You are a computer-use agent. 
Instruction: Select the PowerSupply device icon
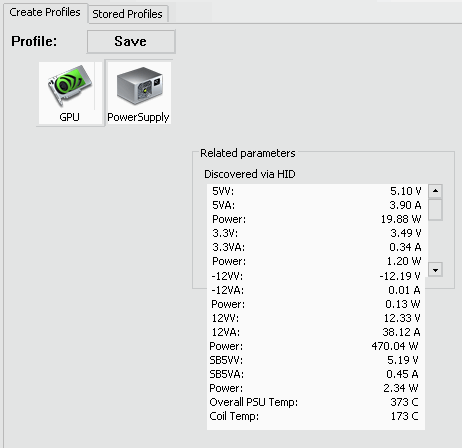(x=138, y=93)
